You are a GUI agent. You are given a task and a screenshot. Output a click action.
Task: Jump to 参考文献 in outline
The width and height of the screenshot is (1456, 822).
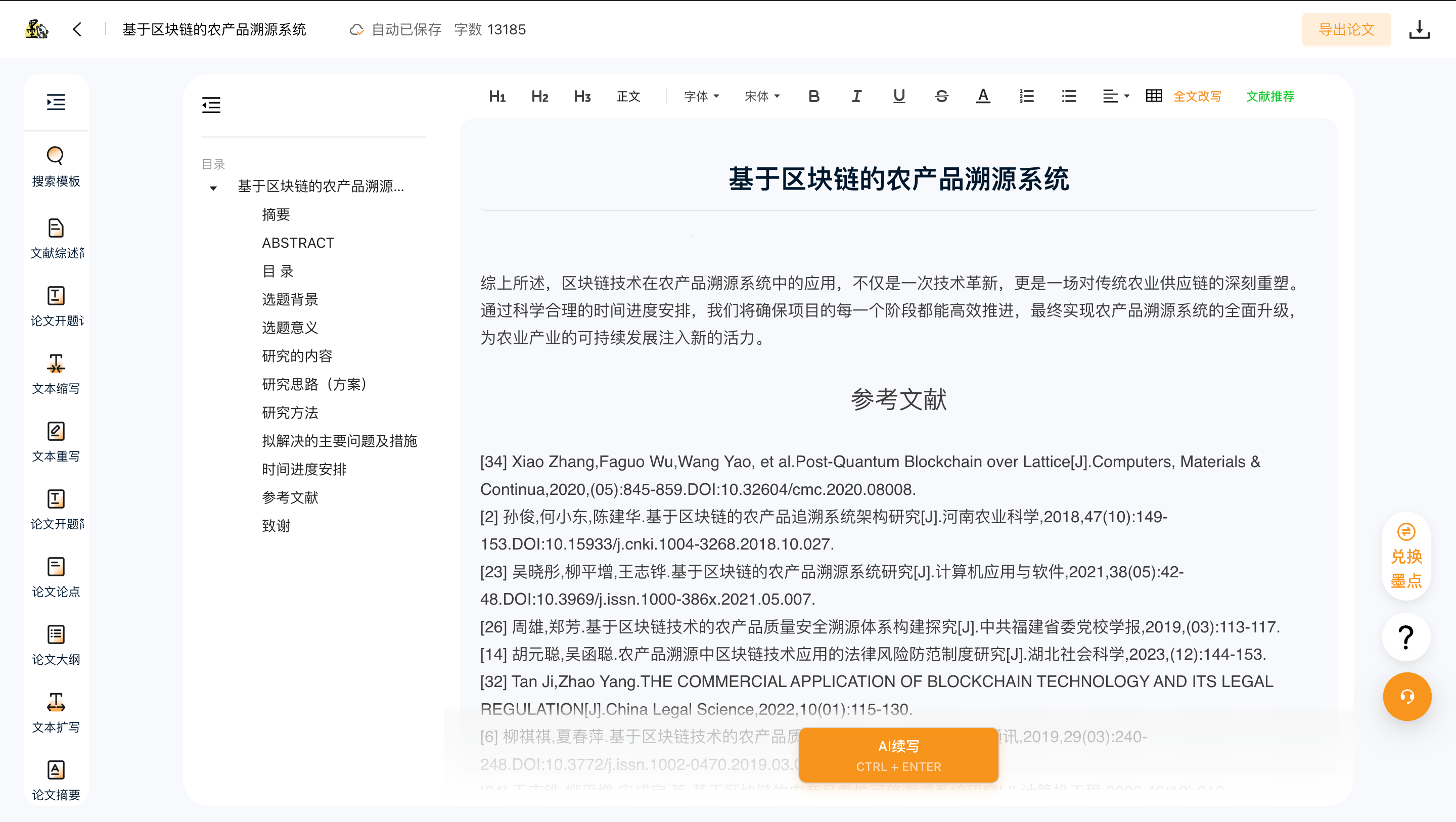pos(290,497)
